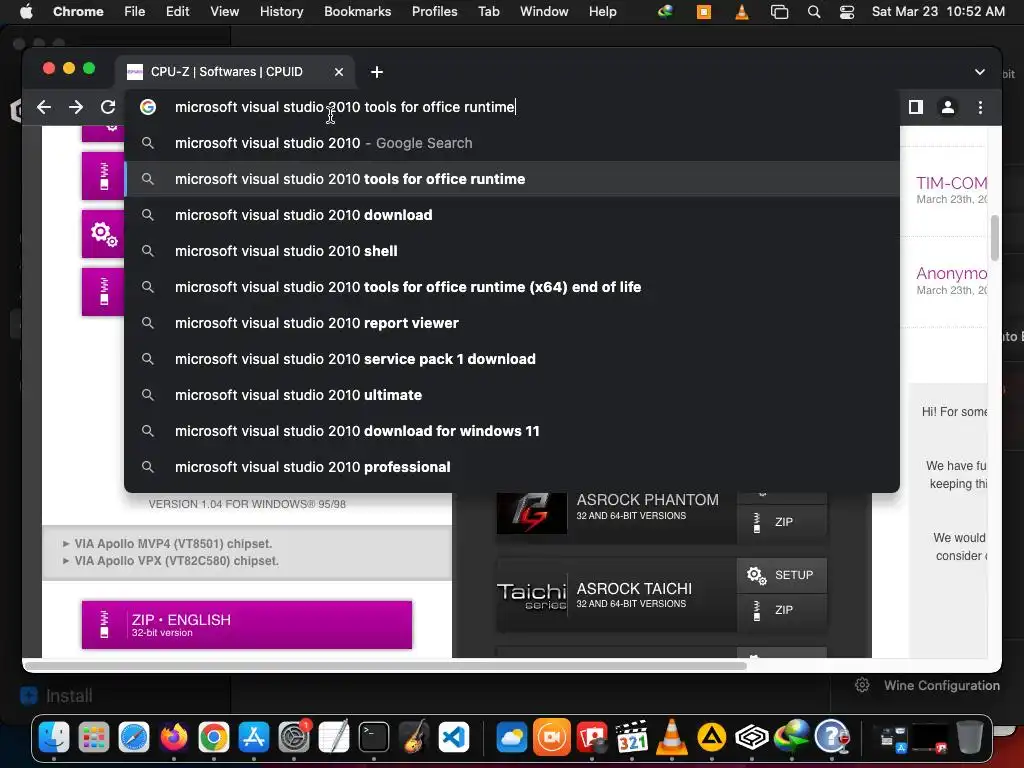This screenshot has width=1024, height=768.
Task: Open Launchpad from the dock
Action: click(x=94, y=738)
